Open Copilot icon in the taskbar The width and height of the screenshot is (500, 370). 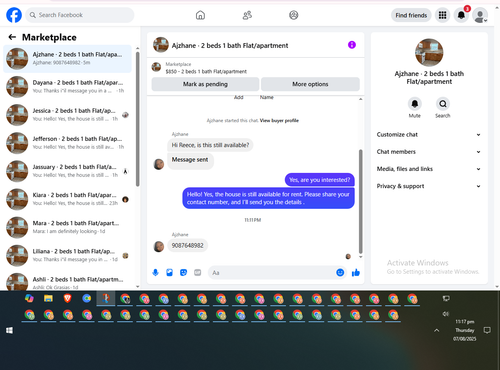click(29, 298)
